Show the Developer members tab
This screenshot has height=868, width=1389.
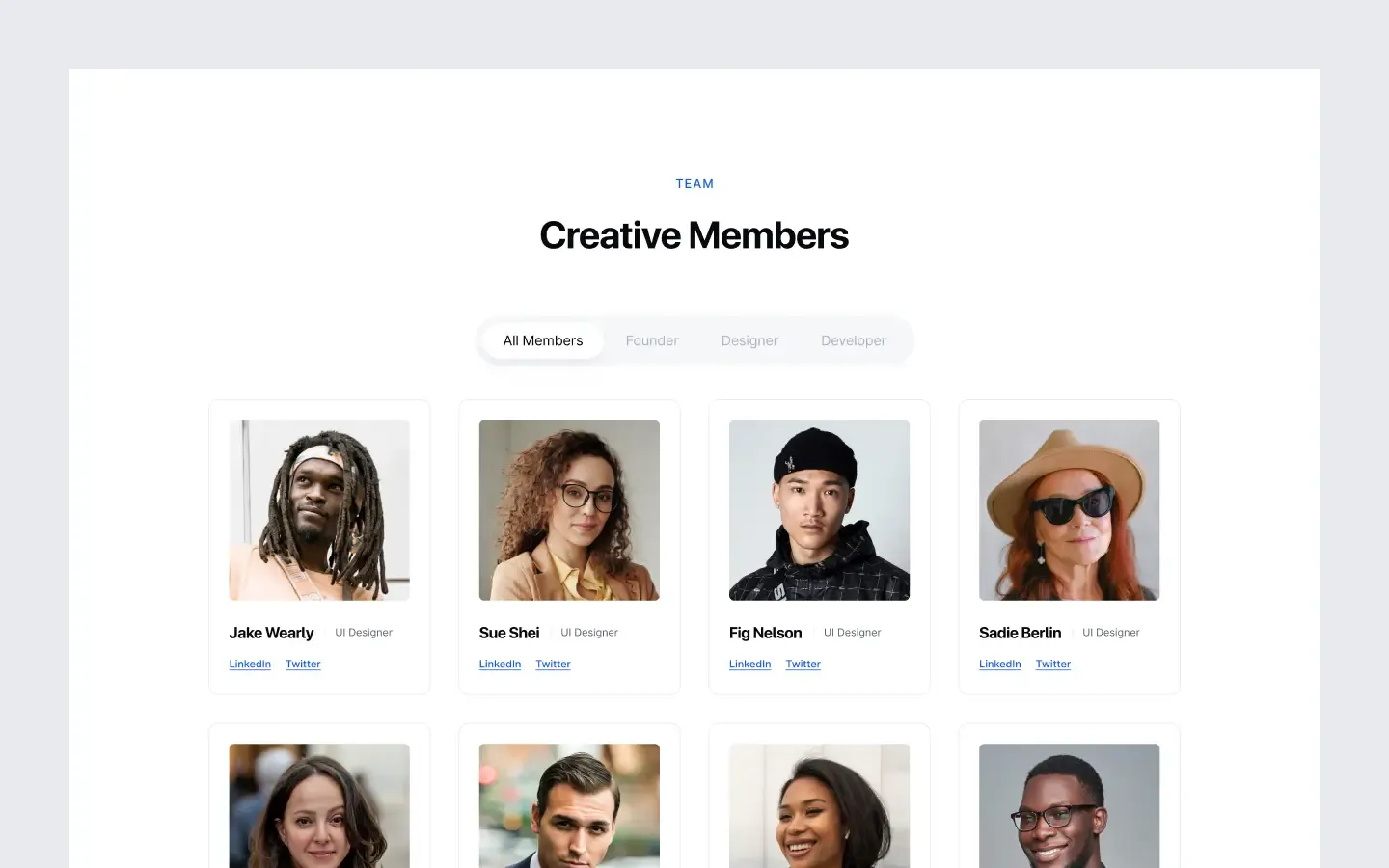(x=854, y=340)
